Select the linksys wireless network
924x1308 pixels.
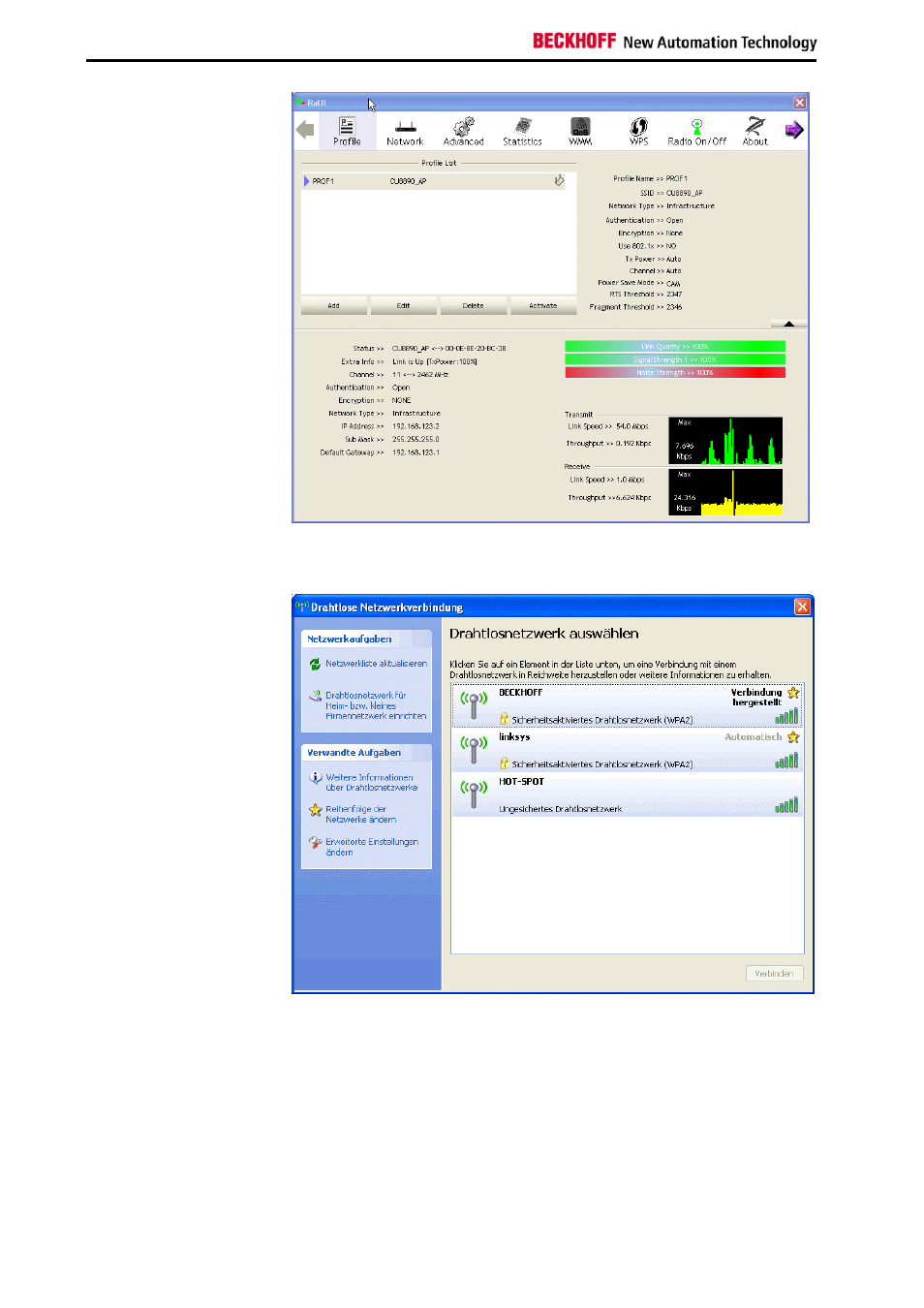pos(628,750)
